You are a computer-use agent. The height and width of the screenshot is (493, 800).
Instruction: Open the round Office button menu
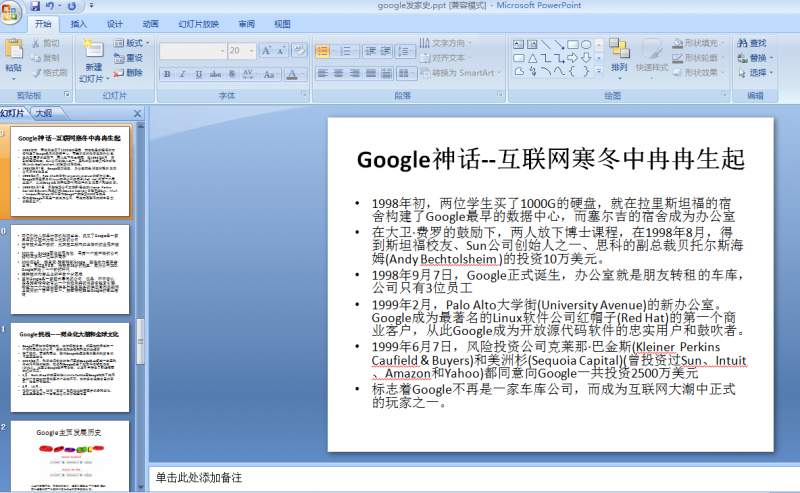[10, 12]
